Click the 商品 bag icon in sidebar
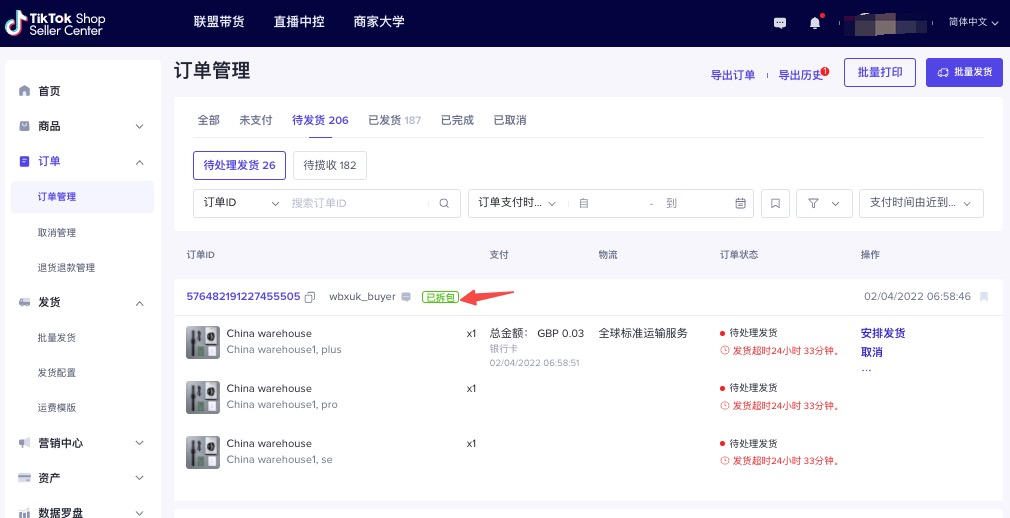Viewport: 1010px width, 518px height. [x=24, y=126]
